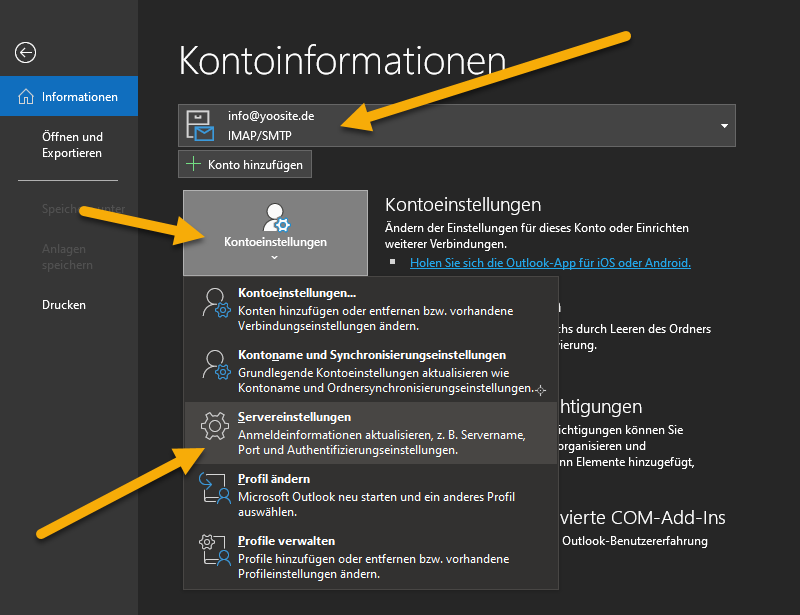
Task: Click the gear icon beside Servereinstellungen
Action: [215, 427]
